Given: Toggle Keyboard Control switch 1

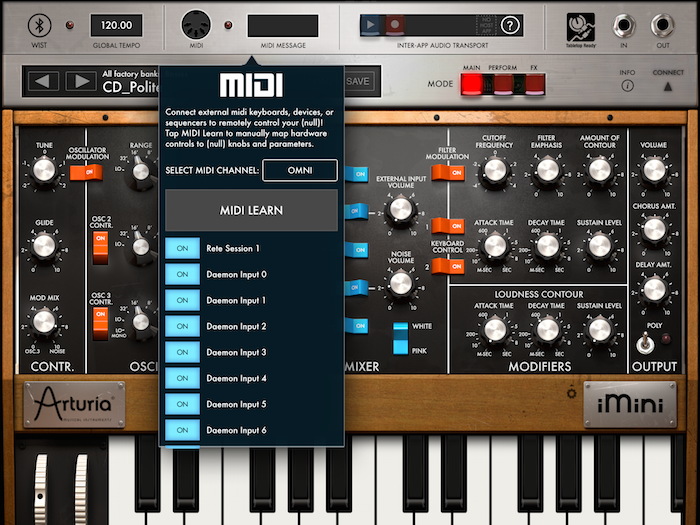Looking at the screenshot, I should click(448, 226).
